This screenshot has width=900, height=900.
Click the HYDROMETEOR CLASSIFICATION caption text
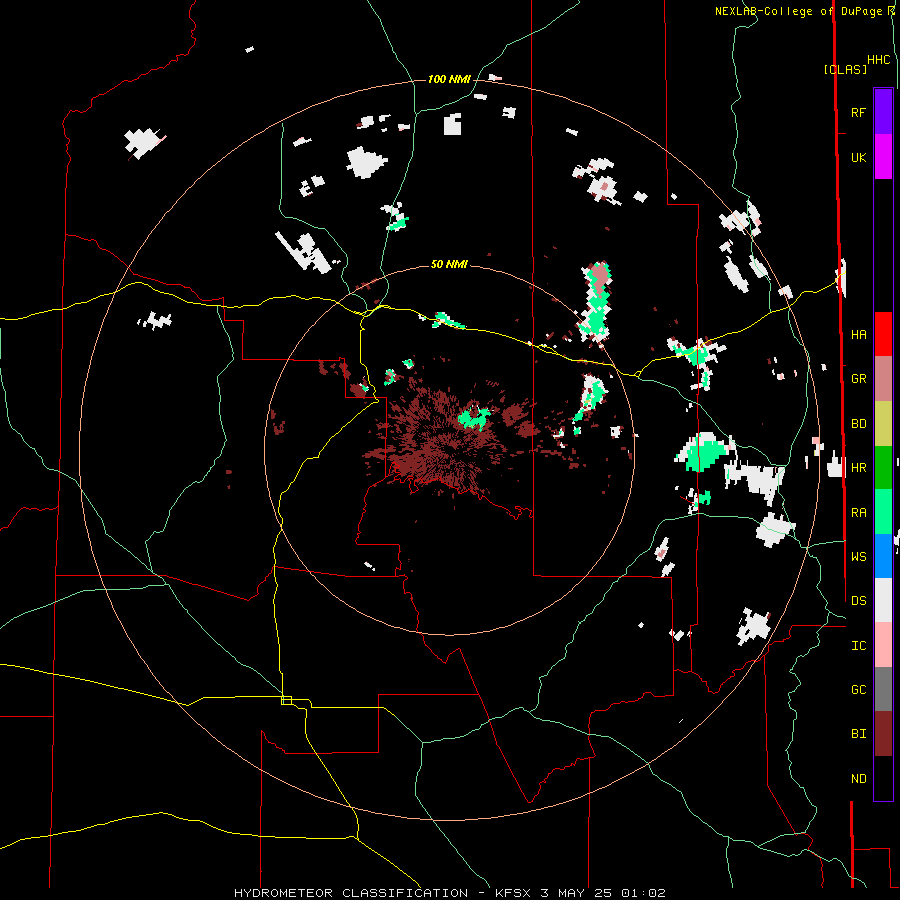[x=351, y=893]
